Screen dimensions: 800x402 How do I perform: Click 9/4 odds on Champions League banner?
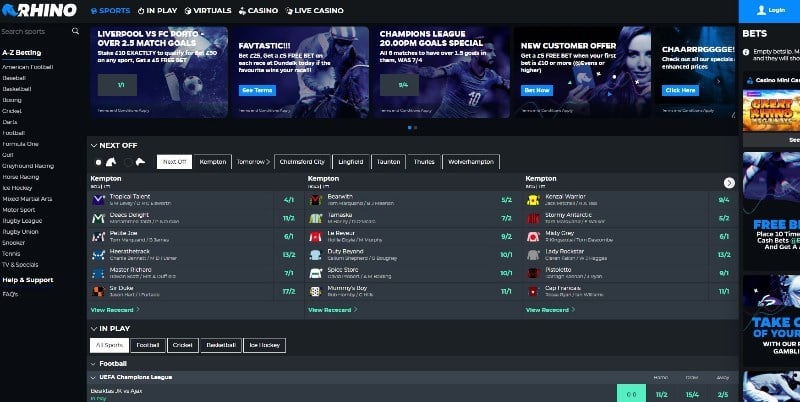coord(399,85)
